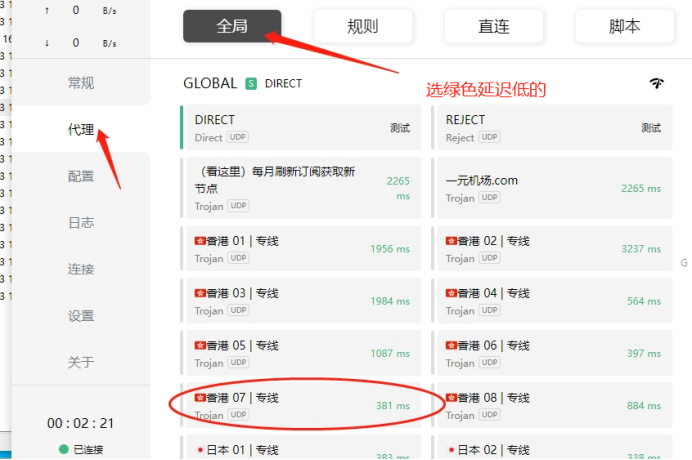Choose node 香港 03 | 专线
The width and height of the screenshot is (692, 460).
(301, 301)
